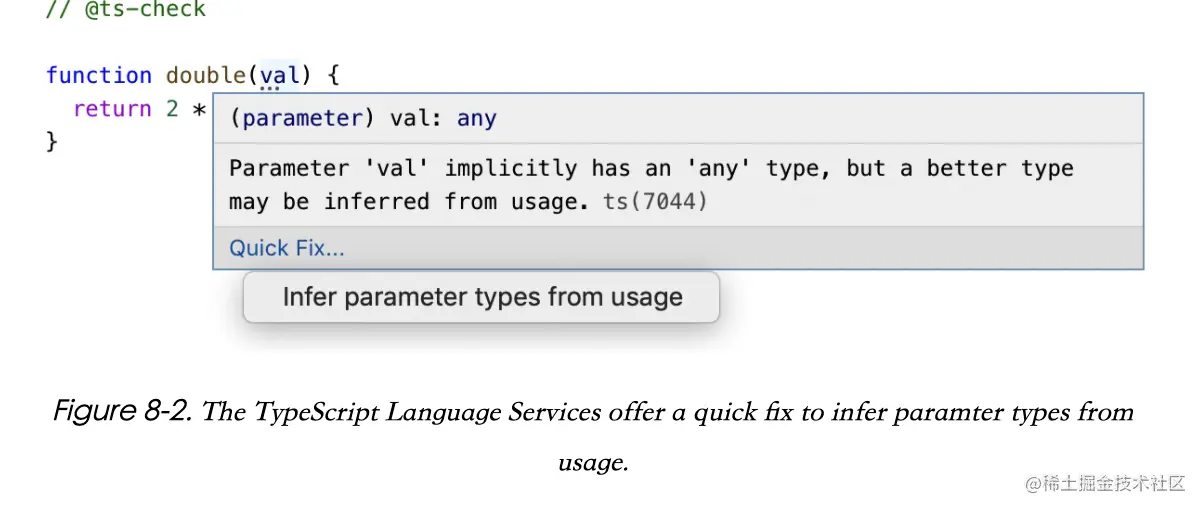
Task: Click the opening curly brace after double(val)
Action: pyautogui.click(x=333, y=75)
